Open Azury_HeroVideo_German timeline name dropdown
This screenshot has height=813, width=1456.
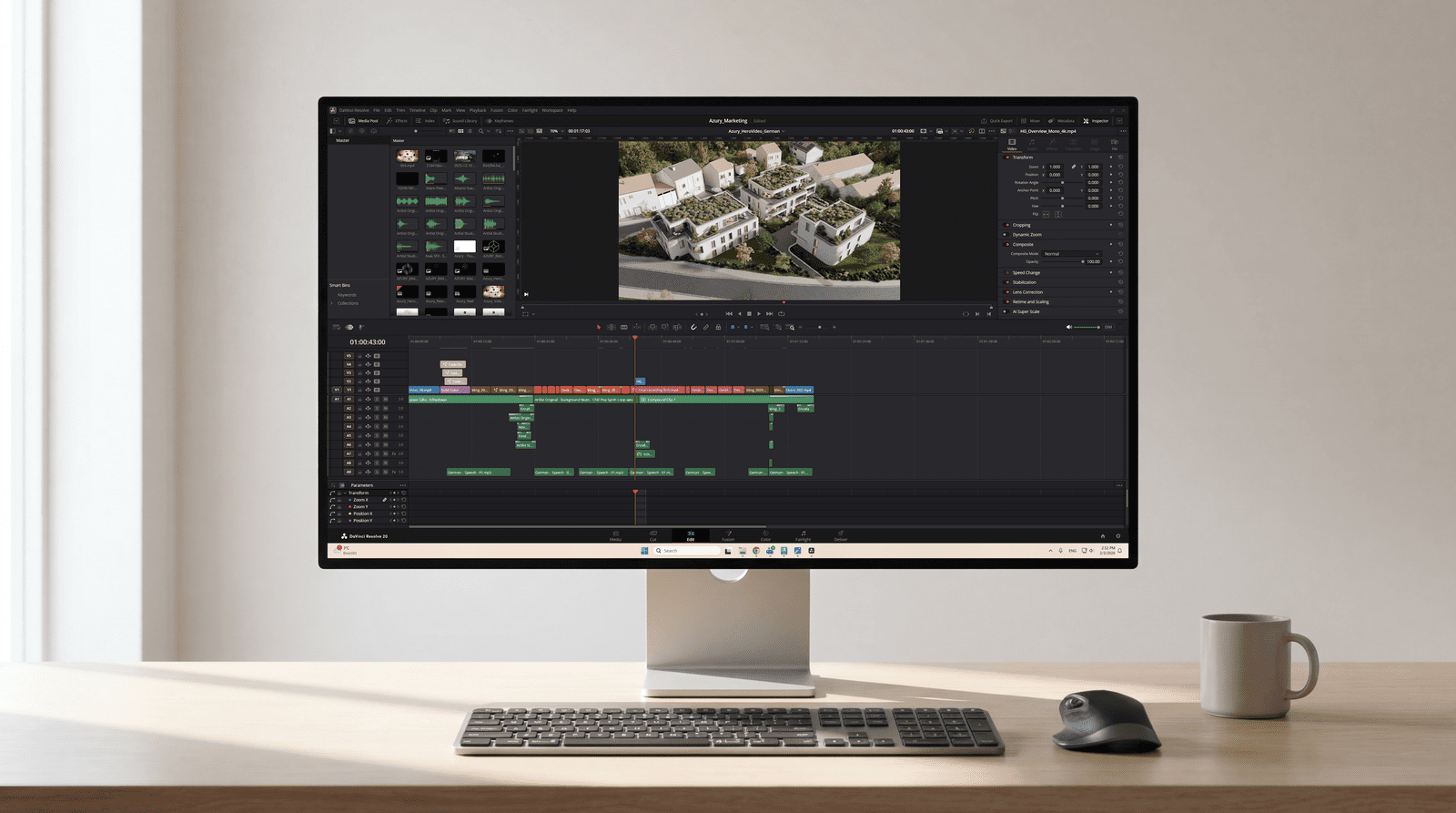[x=755, y=131]
